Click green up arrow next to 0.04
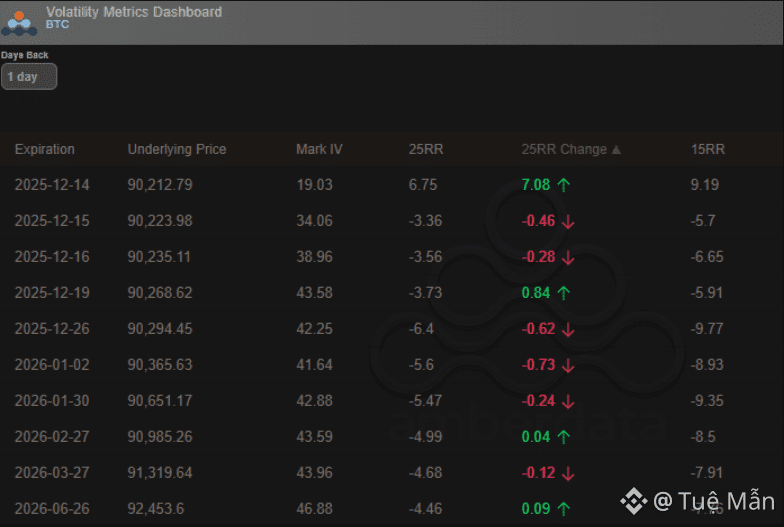 point(564,437)
